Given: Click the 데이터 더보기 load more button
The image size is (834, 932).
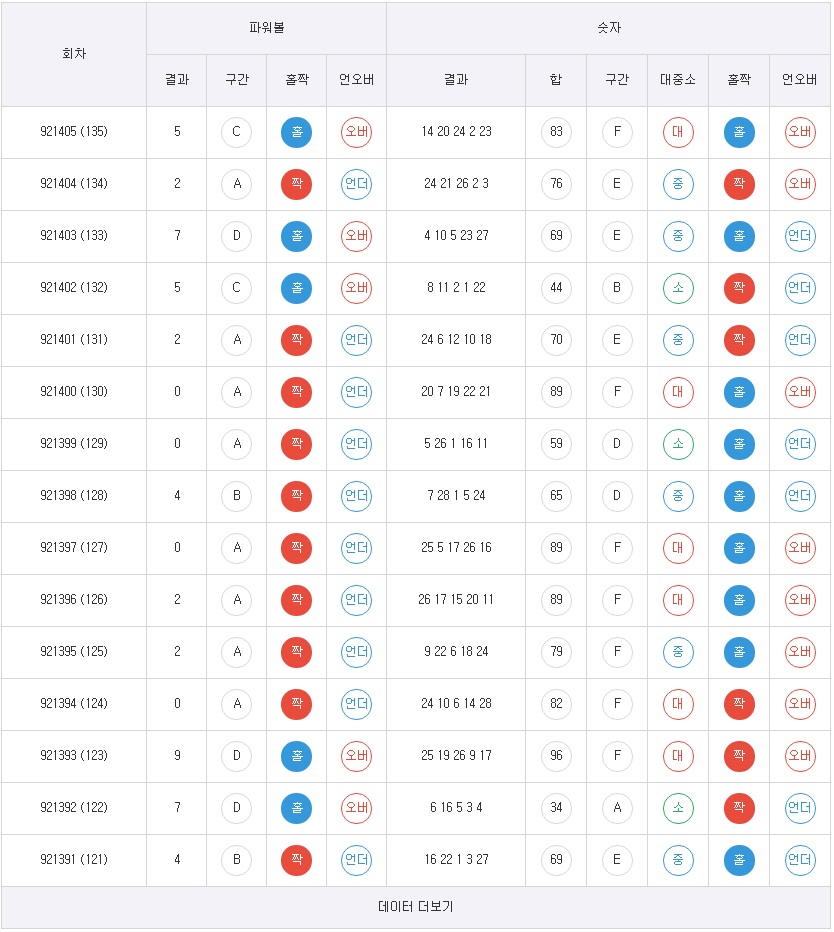Looking at the screenshot, I should click(416, 907).
